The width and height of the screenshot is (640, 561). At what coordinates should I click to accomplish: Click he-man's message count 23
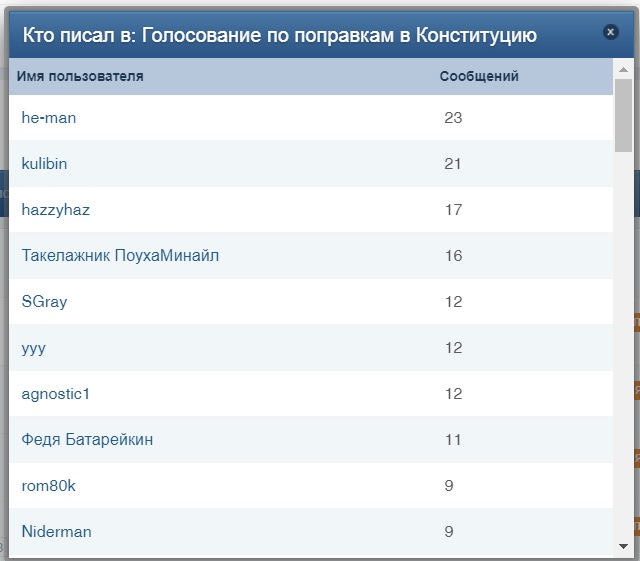click(x=453, y=118)
